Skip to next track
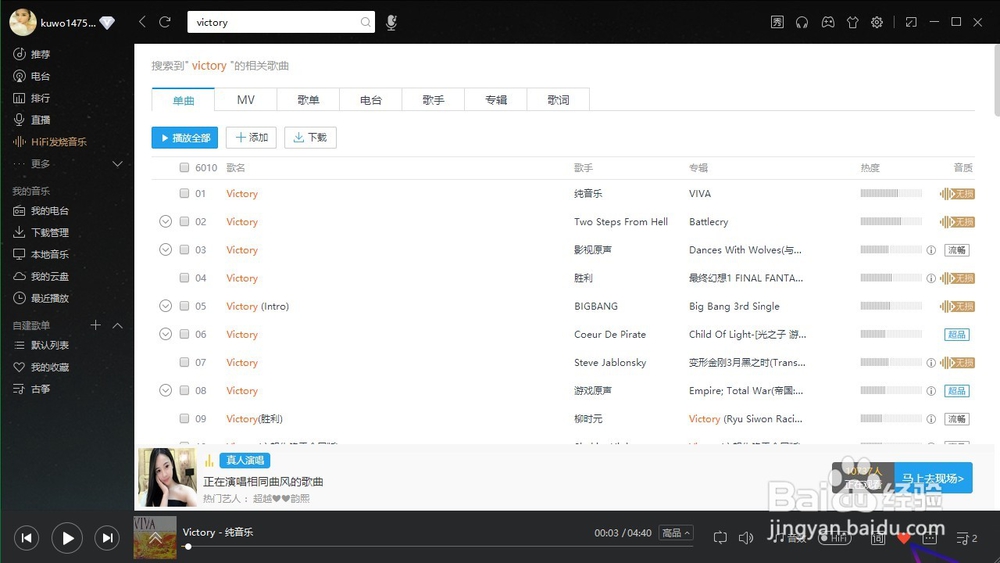 (107, 538)
